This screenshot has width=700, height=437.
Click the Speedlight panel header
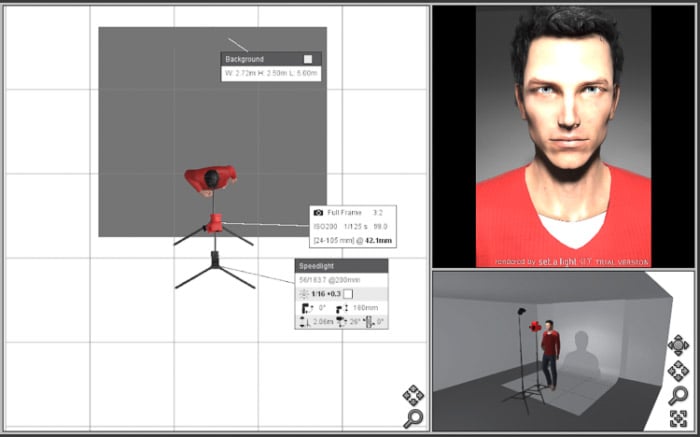tap(341, 266)
